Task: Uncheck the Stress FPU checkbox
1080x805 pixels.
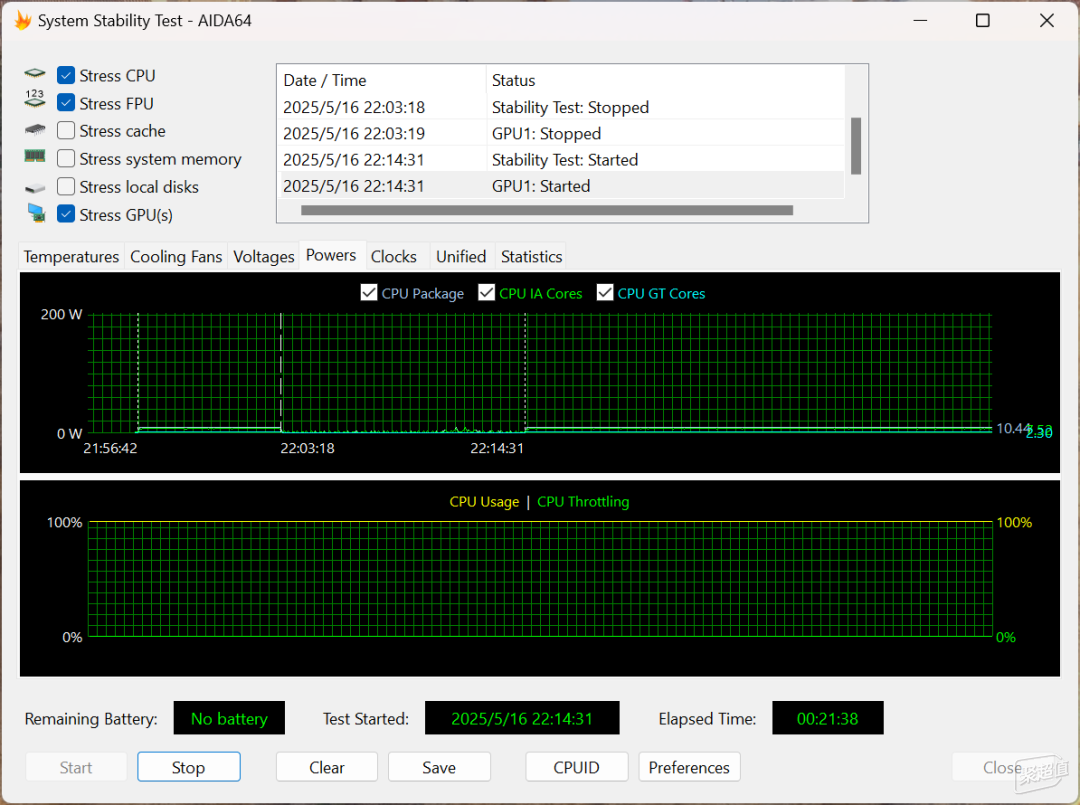Action: coord(66,103)
